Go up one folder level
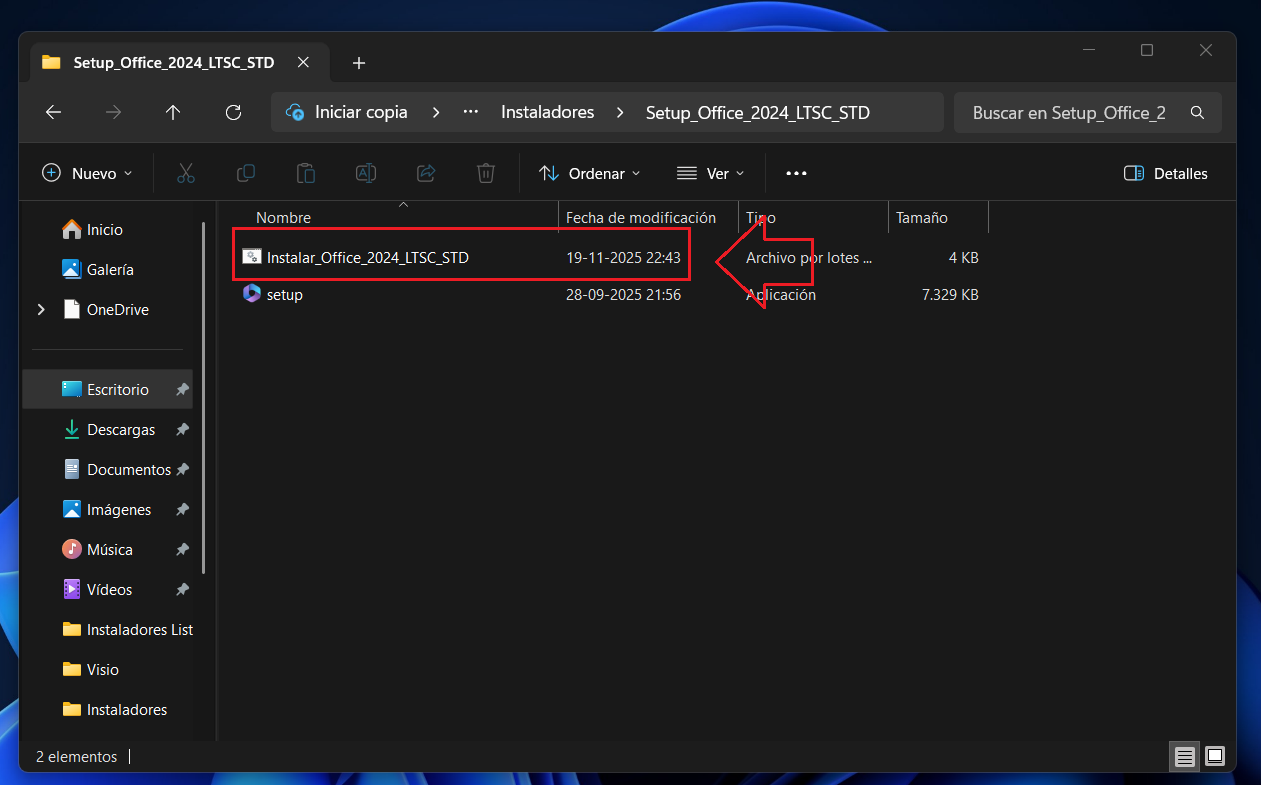The image size is (1261, 785). pyautogui.click(x=173, y=113)
